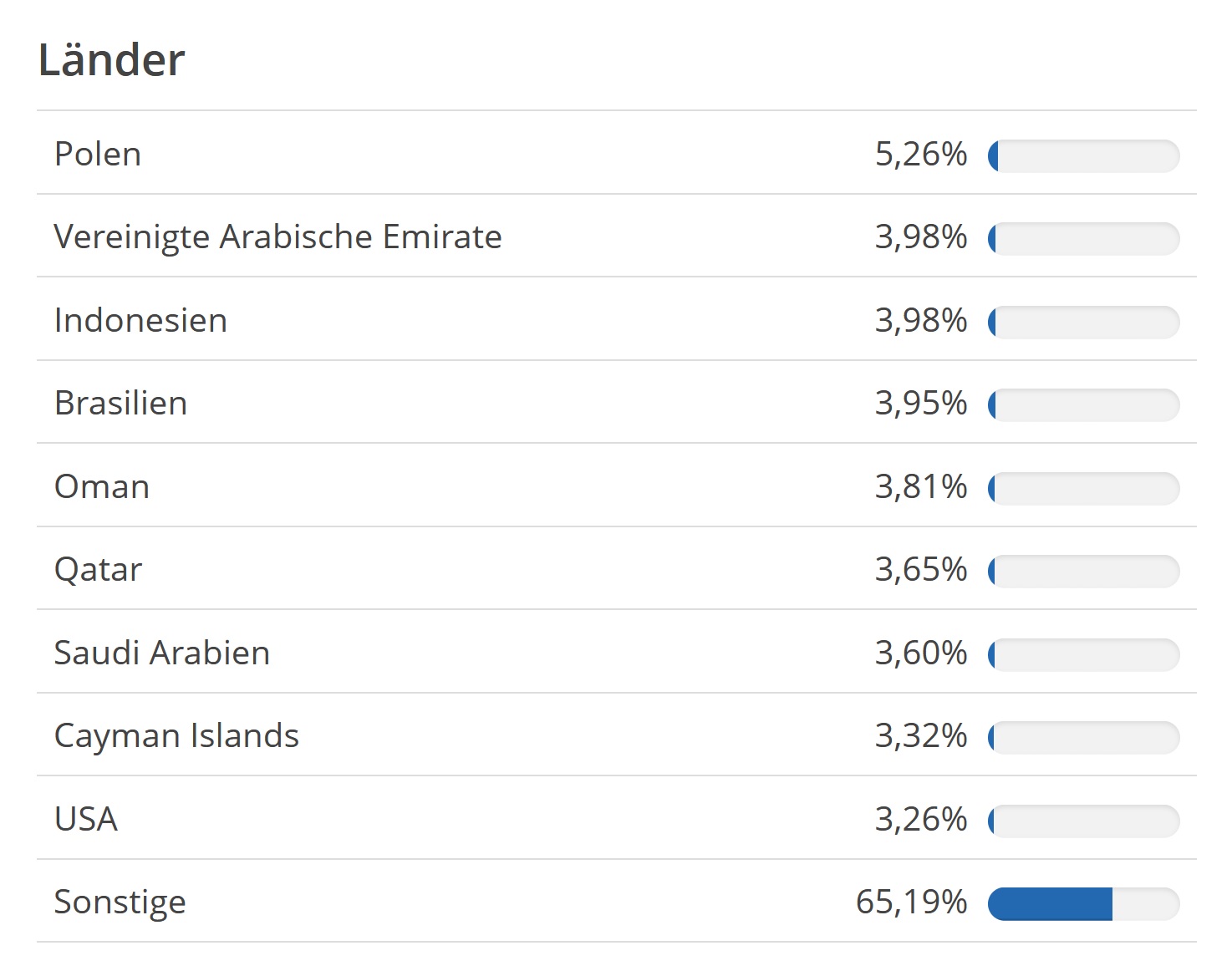Click the 3,32% Cayman Islands value
The height and width of the screenshot is (966, 1232).
click(920, 736)
